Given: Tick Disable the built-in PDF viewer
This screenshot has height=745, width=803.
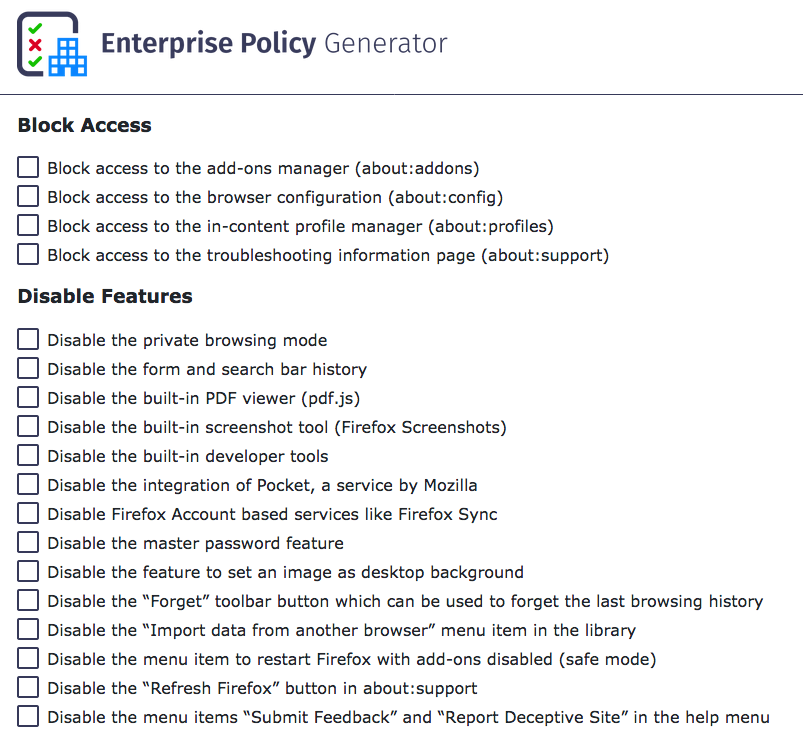Looking at the screenshot, I should 28,397.
